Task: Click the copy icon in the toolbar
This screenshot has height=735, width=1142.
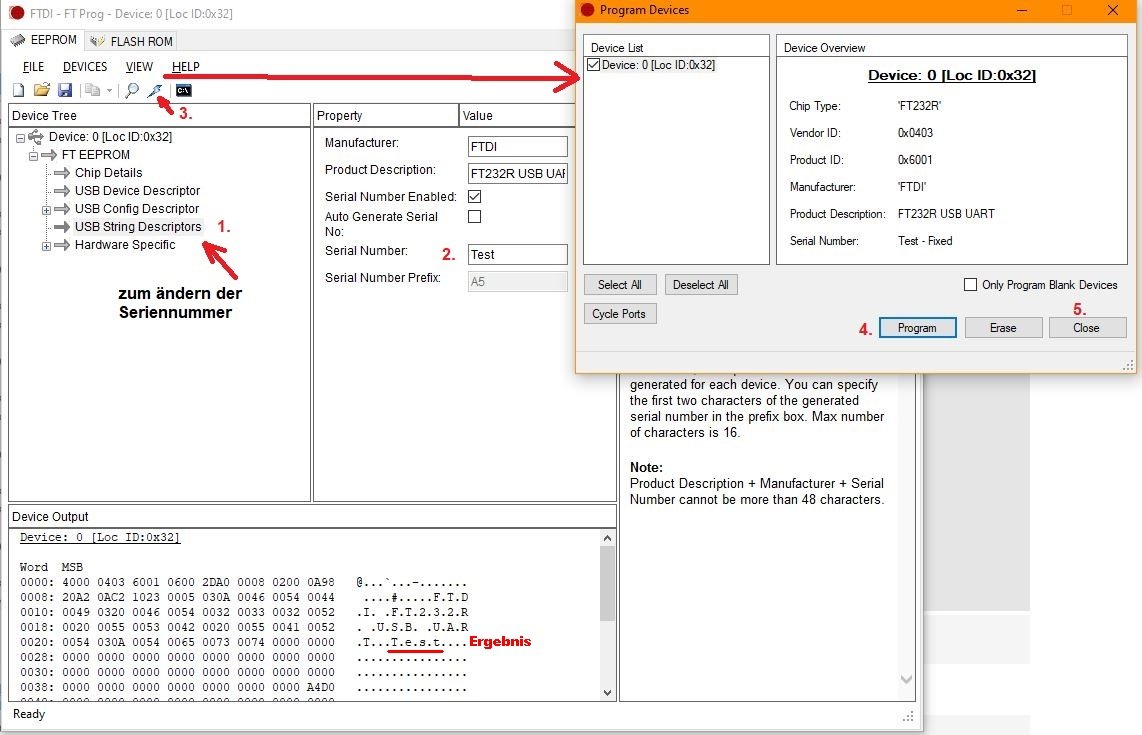Action: 92,90
